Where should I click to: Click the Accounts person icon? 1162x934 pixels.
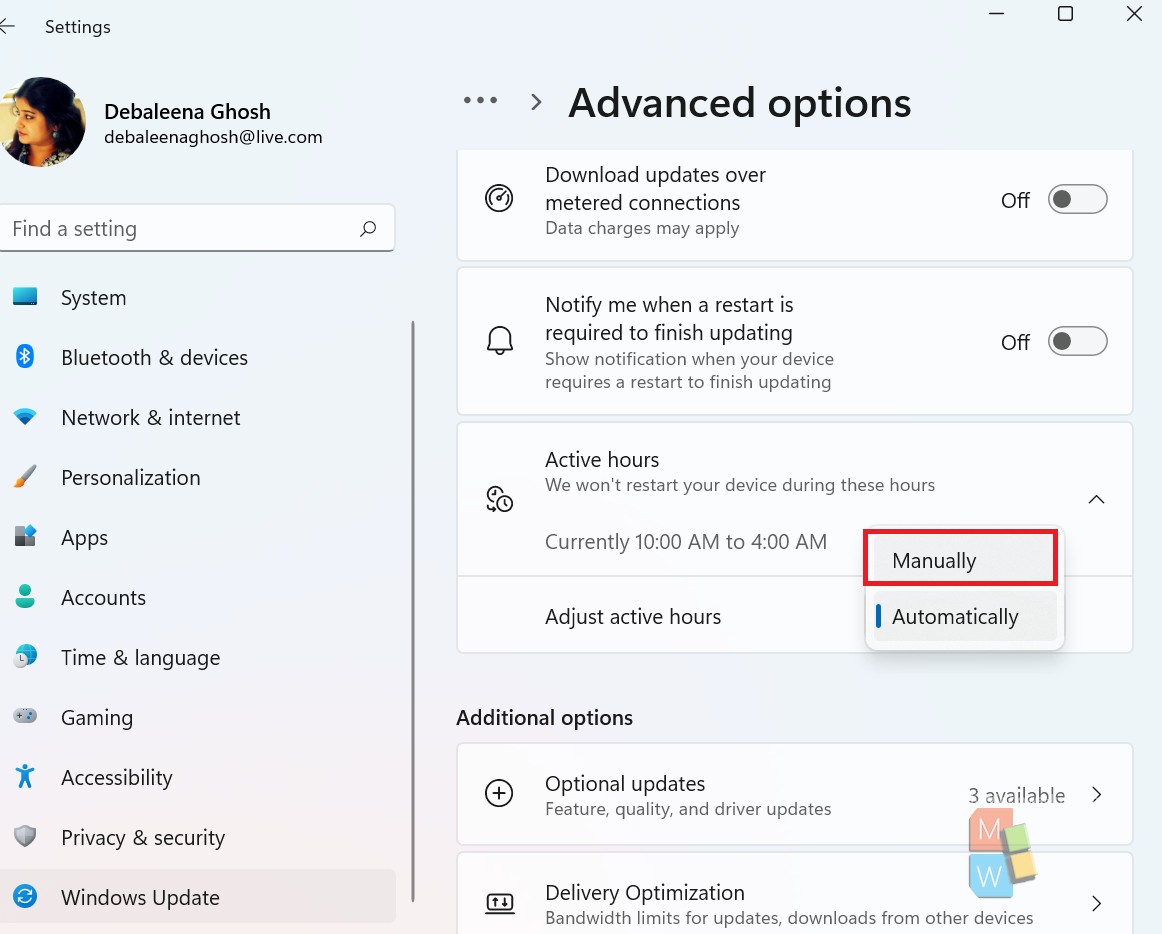coord(25,597)
